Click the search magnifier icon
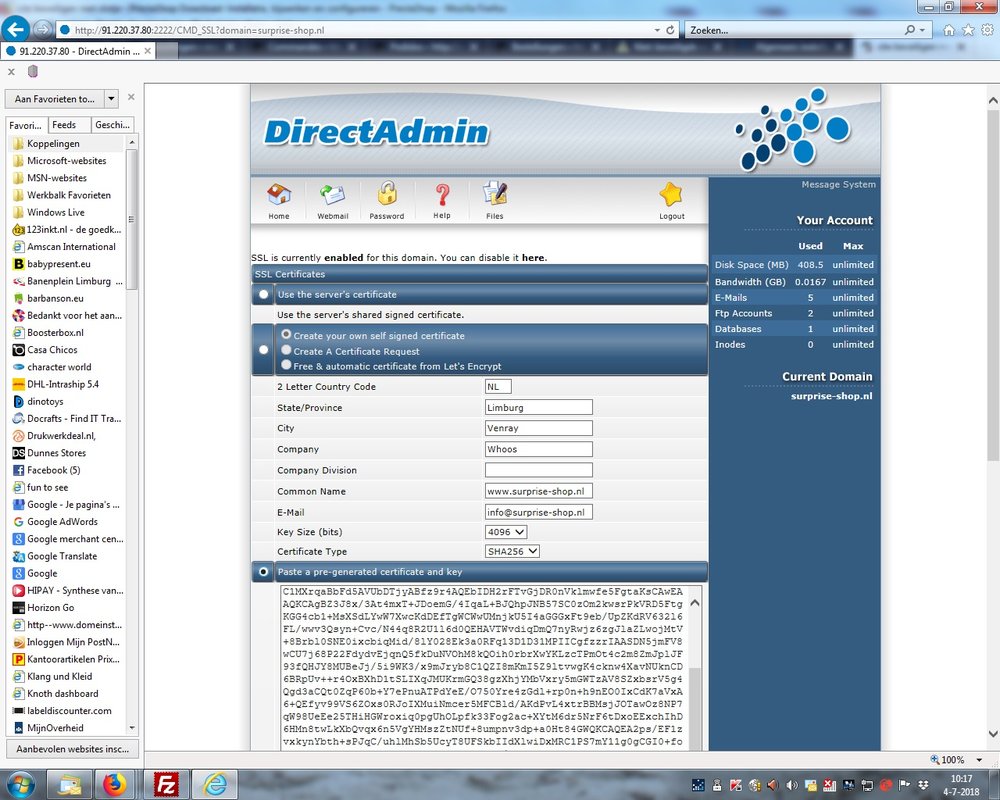The height and width of the screenshot is (800, 1000). [910, 30]
